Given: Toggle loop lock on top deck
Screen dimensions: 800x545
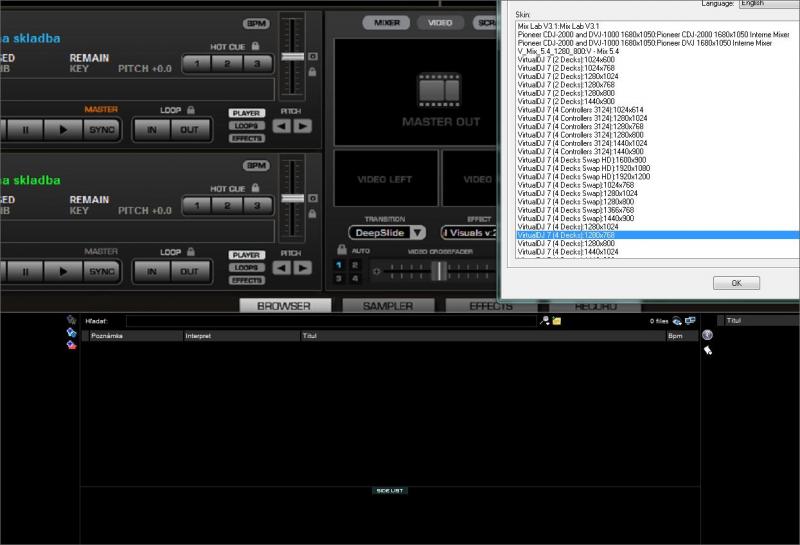Looking at the screenshot, I should tap(191, 109).
